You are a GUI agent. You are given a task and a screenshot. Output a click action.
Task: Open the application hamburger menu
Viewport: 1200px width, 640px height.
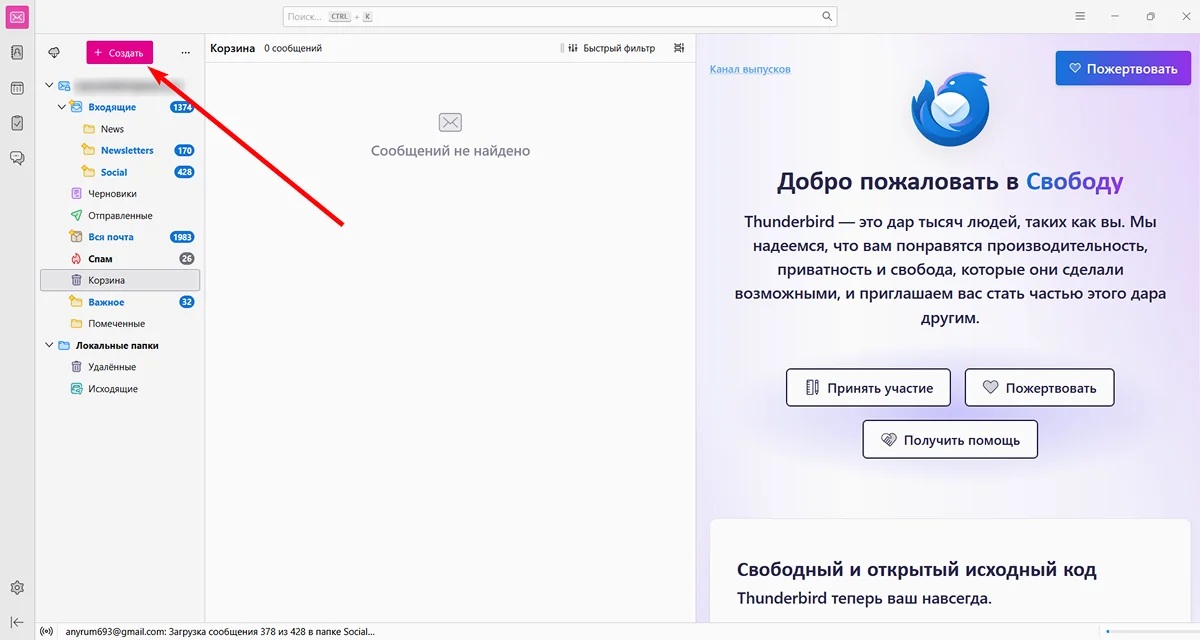(x=1080, y=17)
